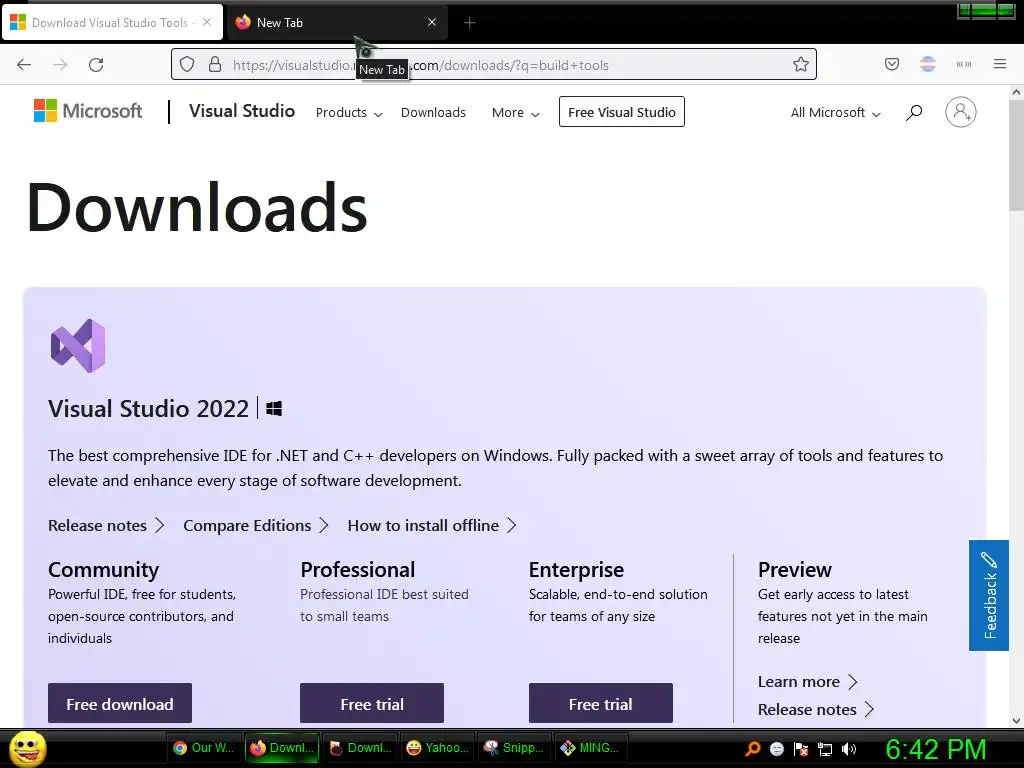Bookmark this page with the star
The height and width of the screenshot is (768, 1024).
click(x=801, y=64)
